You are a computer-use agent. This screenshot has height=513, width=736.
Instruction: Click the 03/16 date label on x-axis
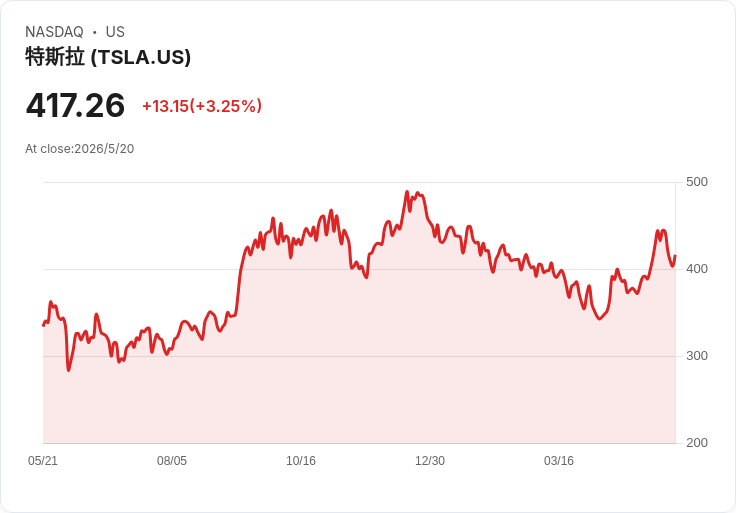(559, 460)
